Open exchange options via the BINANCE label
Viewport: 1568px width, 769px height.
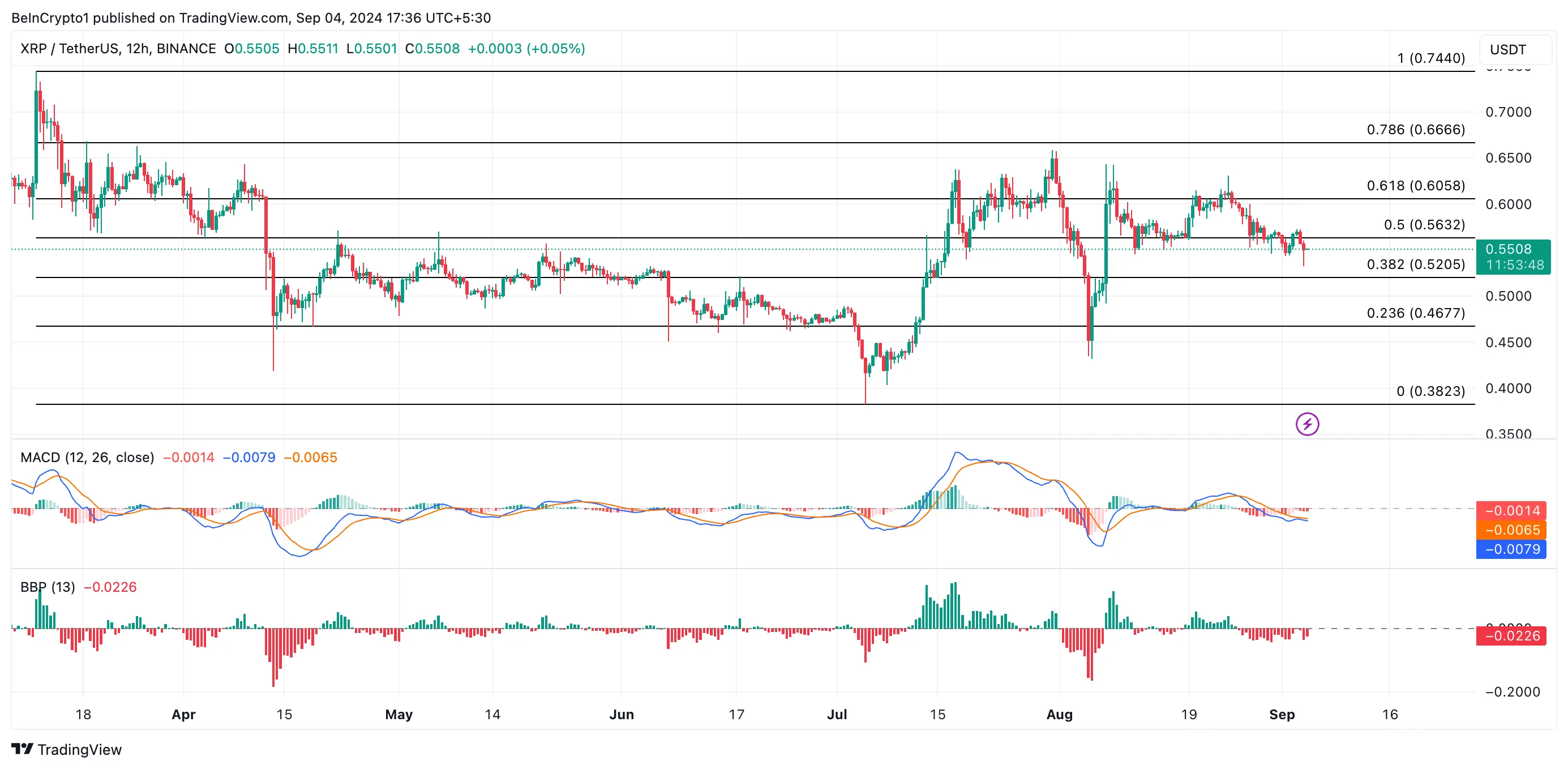tap(186, 49)
